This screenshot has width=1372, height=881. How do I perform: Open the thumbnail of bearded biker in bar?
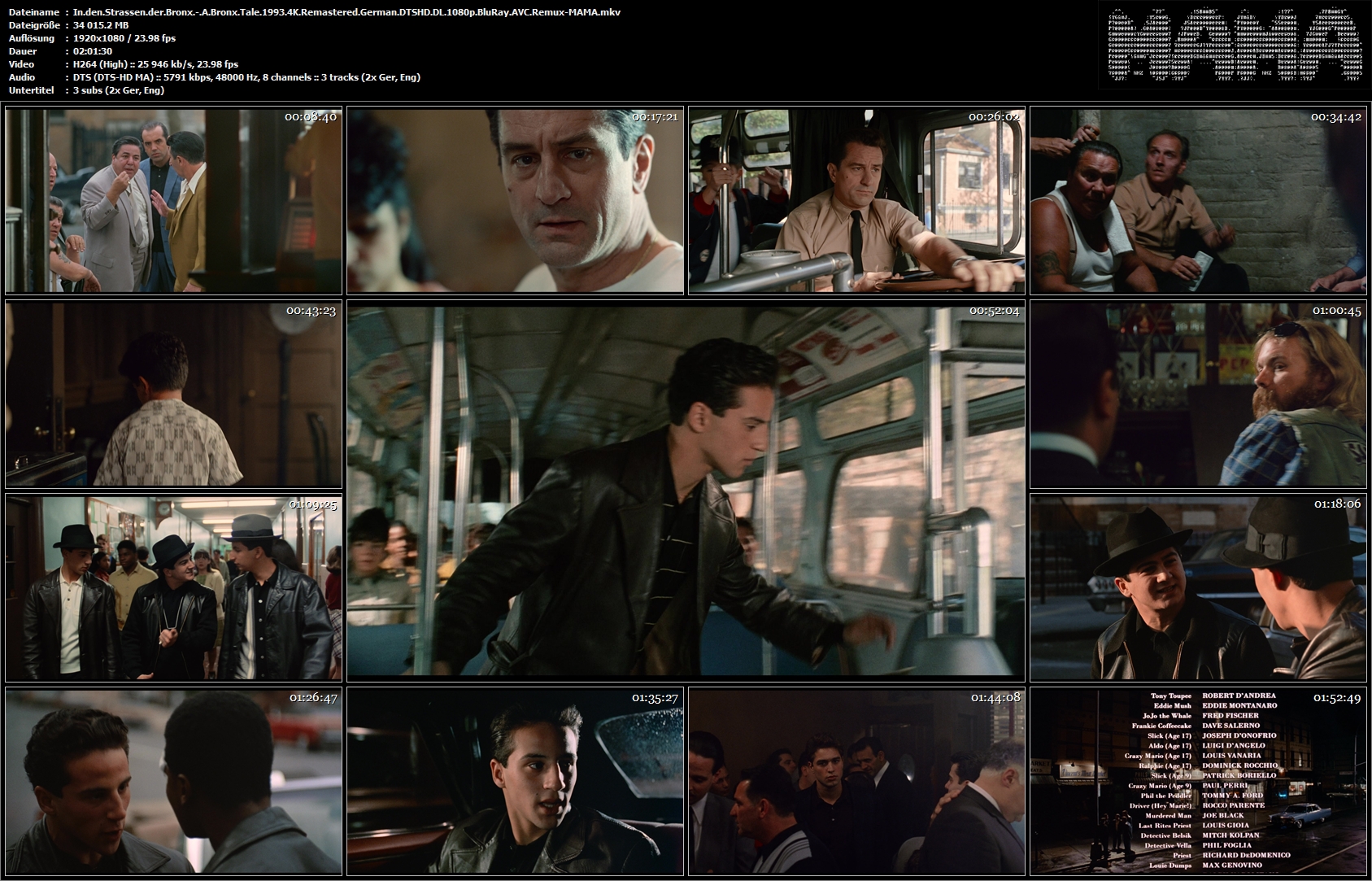[1199, 394]
